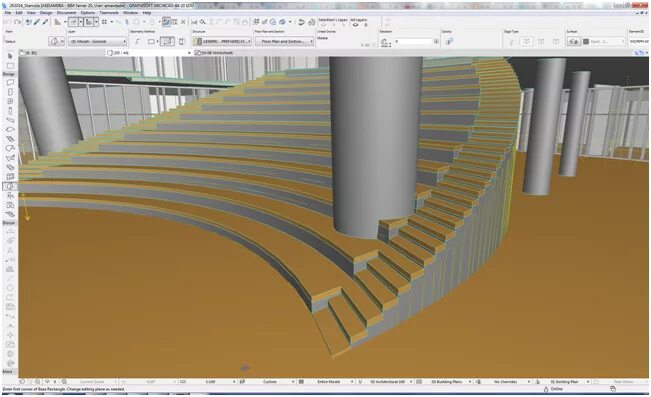Select the Arc/Circle tool
The width and height of the screenshot is (651, 397).
(x=10, y=288)
